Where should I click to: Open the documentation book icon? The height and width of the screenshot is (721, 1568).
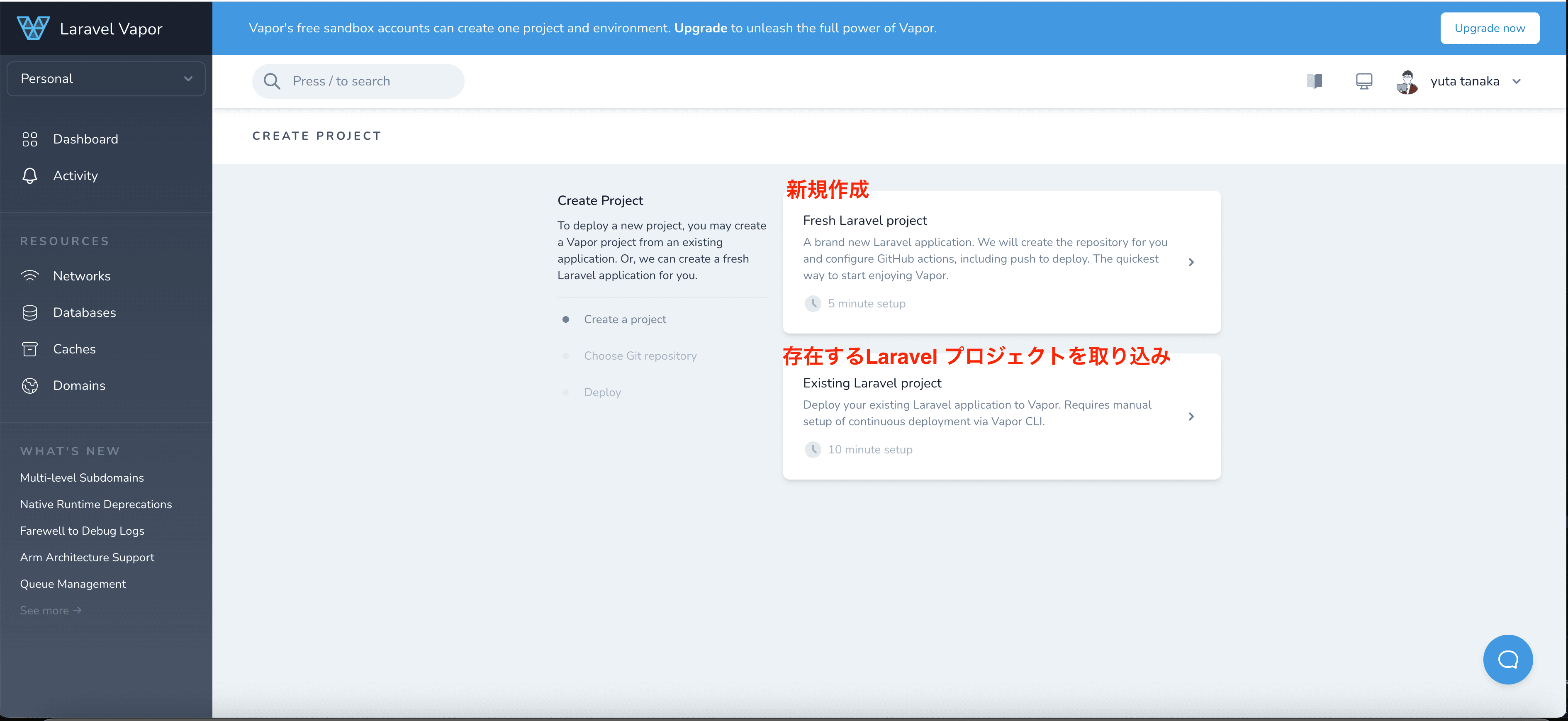1315,81
